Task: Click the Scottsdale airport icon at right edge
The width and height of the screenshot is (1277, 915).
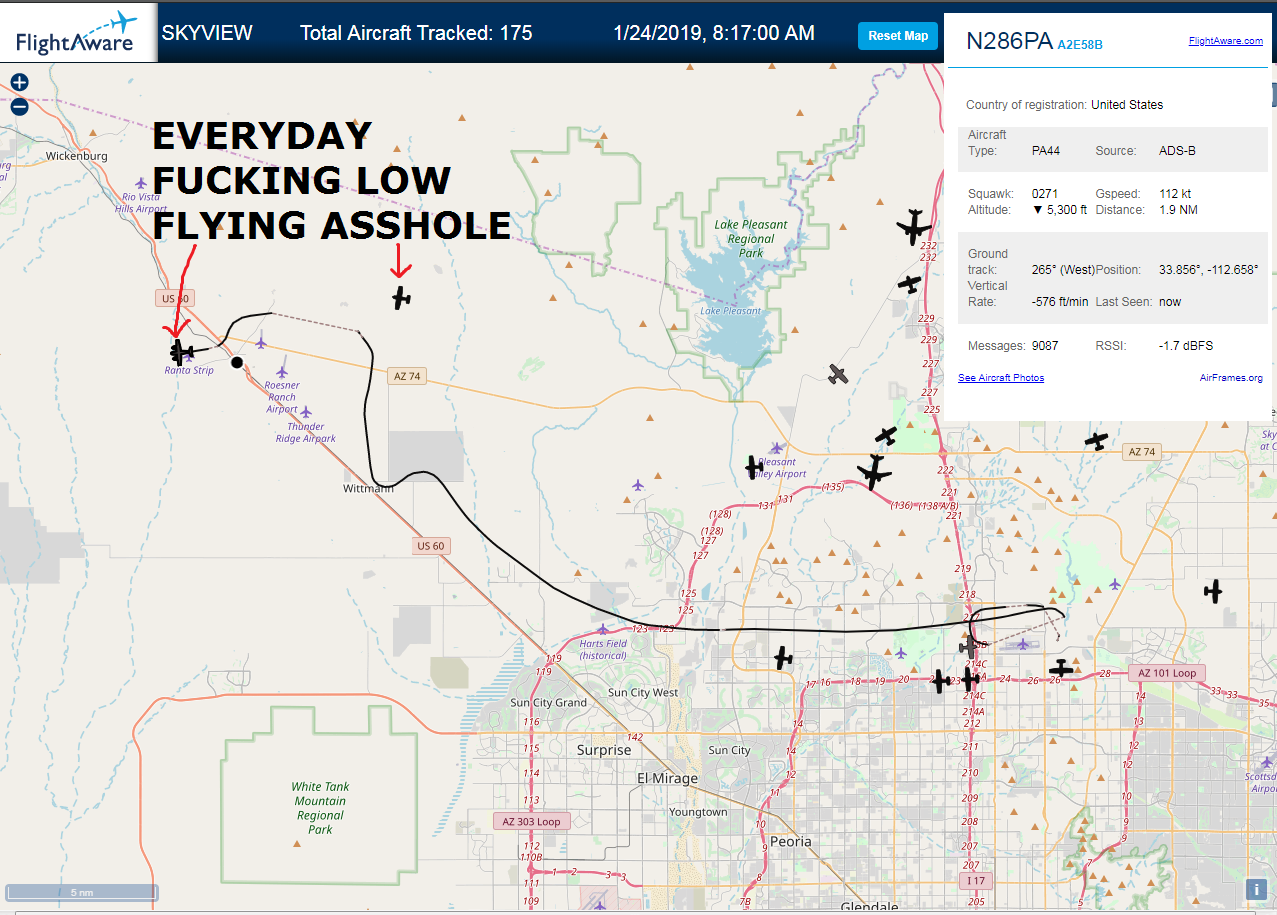Action: [x=1267, y=762]
